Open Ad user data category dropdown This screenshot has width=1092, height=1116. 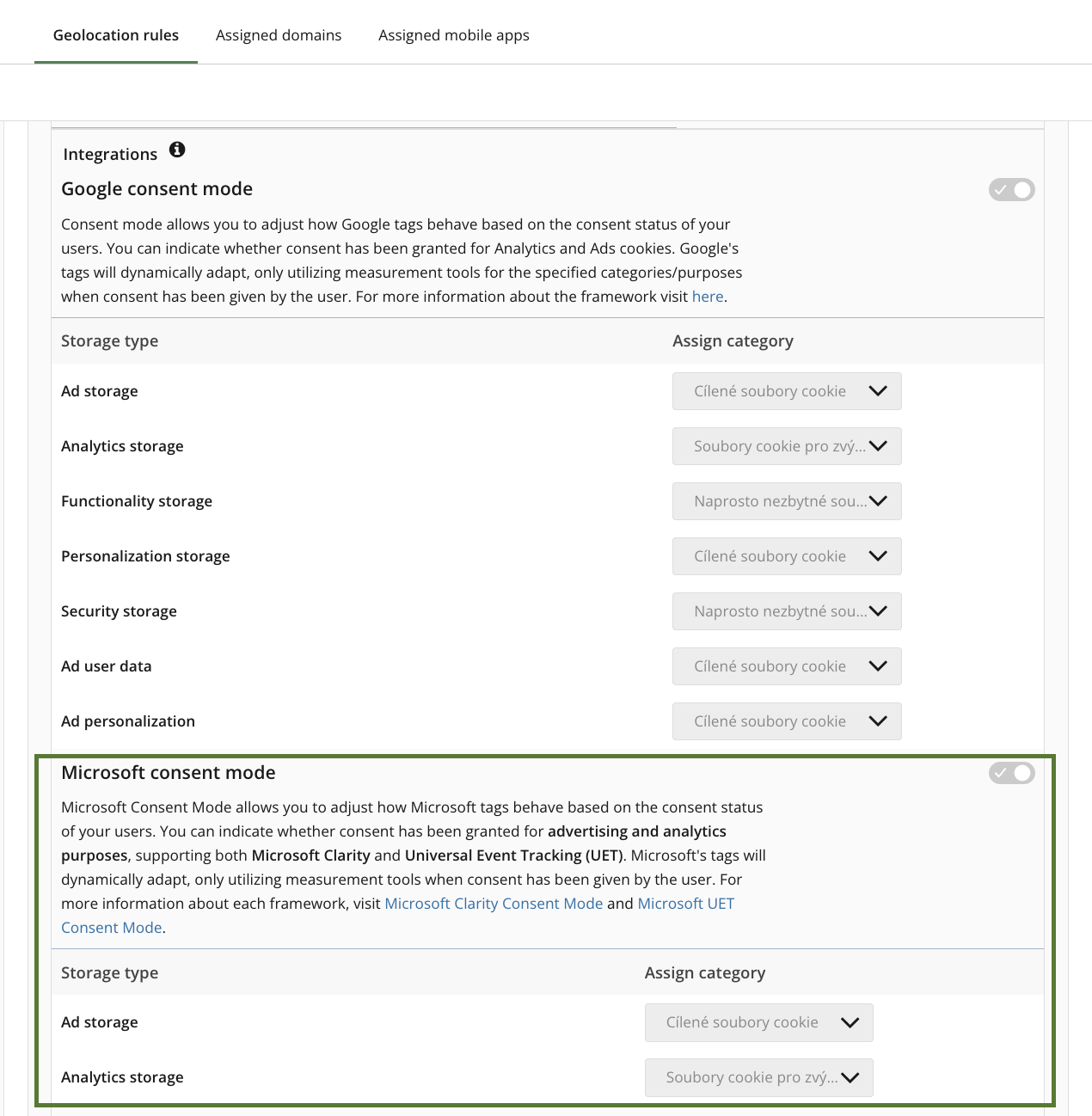click(x=787, y=666)
